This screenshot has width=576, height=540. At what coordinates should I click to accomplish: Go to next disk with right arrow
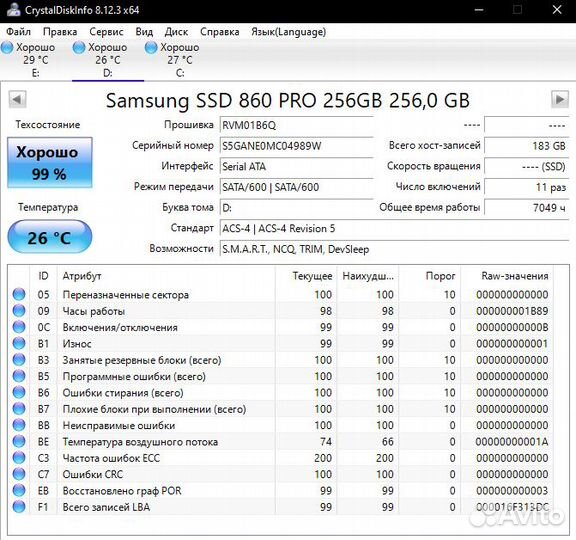pyautogui.click(x=560, y=99)
